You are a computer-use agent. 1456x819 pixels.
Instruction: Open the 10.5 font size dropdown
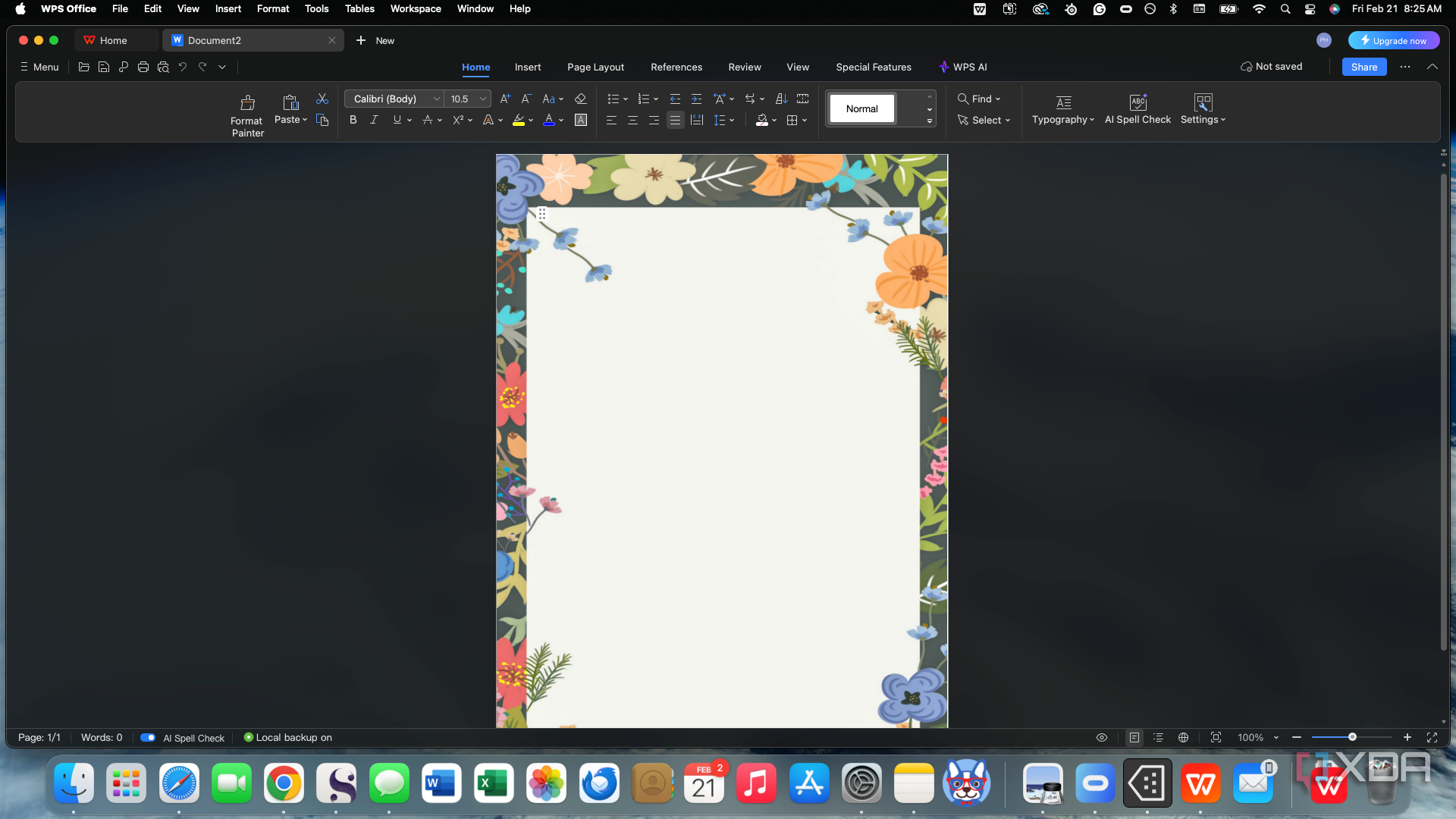pos(482,99)
